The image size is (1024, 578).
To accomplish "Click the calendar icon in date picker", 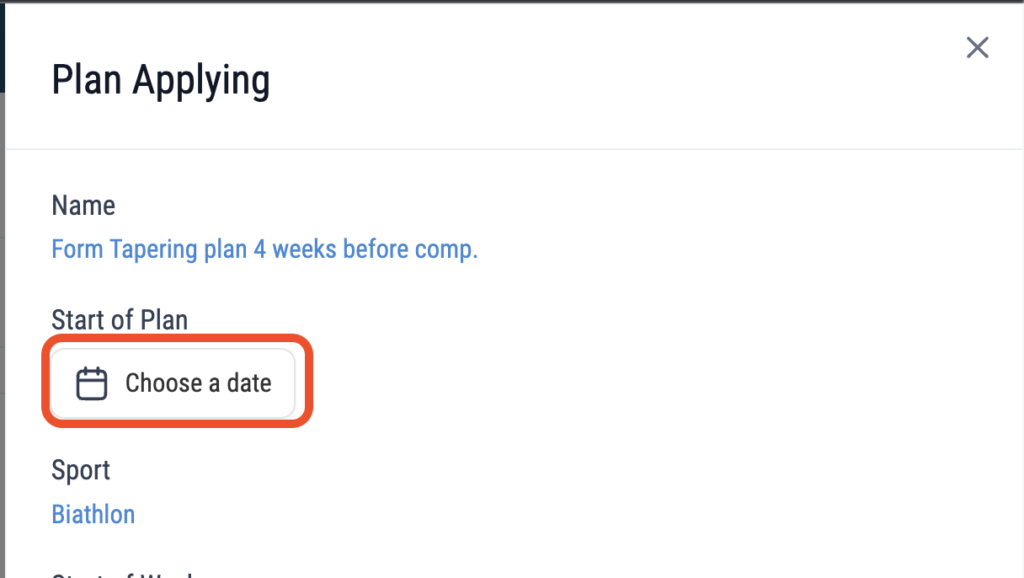I will pyautogui.click(x=91, y=383).
